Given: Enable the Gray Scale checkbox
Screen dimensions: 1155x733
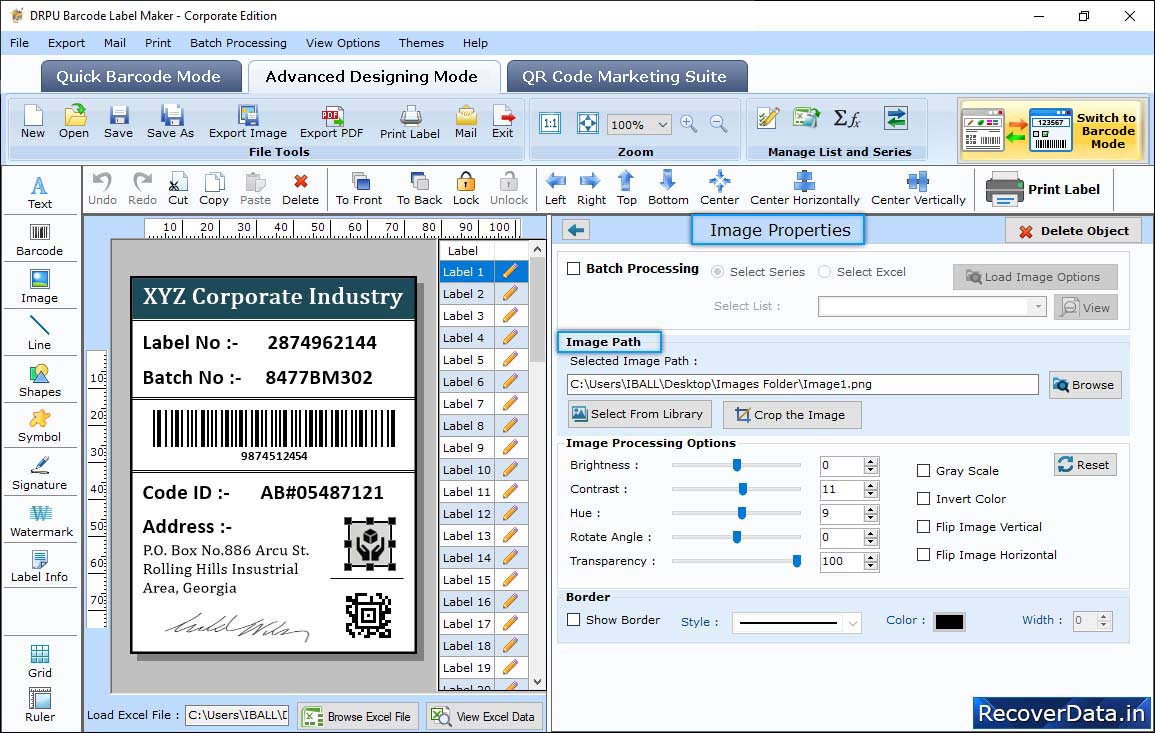Looking at the screenshot, I should pyautogui.click(x=923, y=471).
